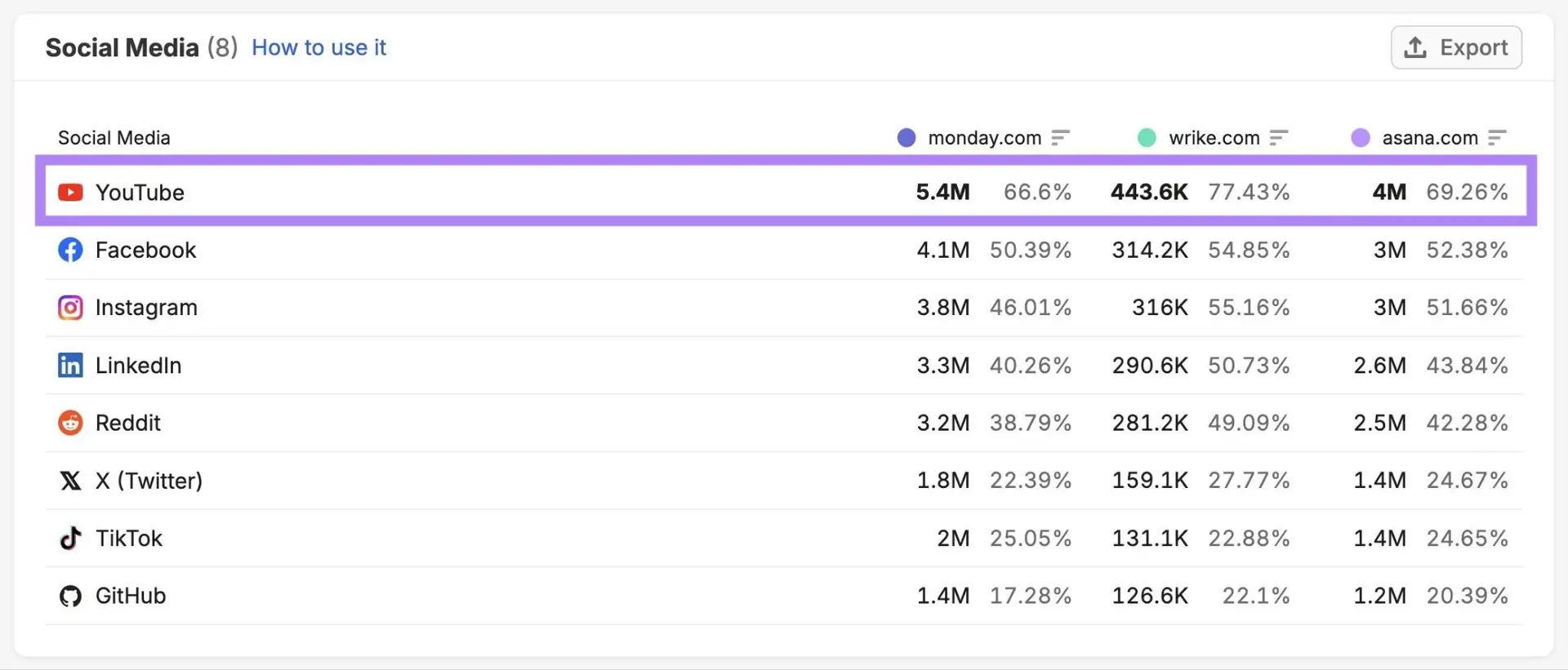1568x670 pixels.
Task: Sort by wrike.com column icon
Action: [1279, 138]
